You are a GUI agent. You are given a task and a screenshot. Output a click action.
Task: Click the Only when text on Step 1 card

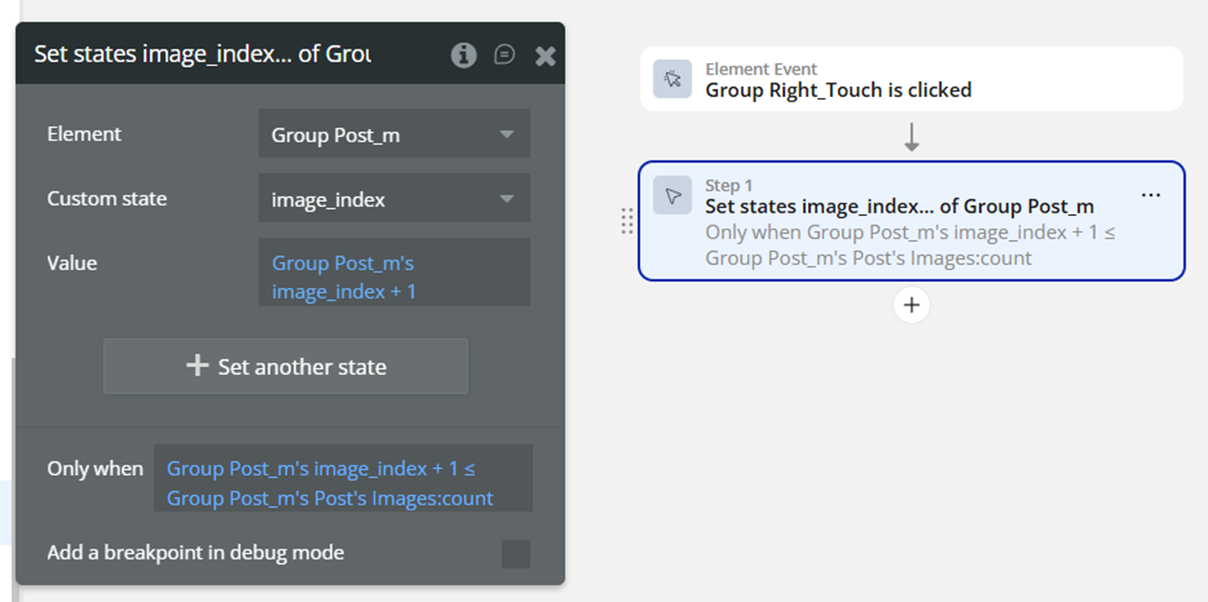tap(909, 245)
